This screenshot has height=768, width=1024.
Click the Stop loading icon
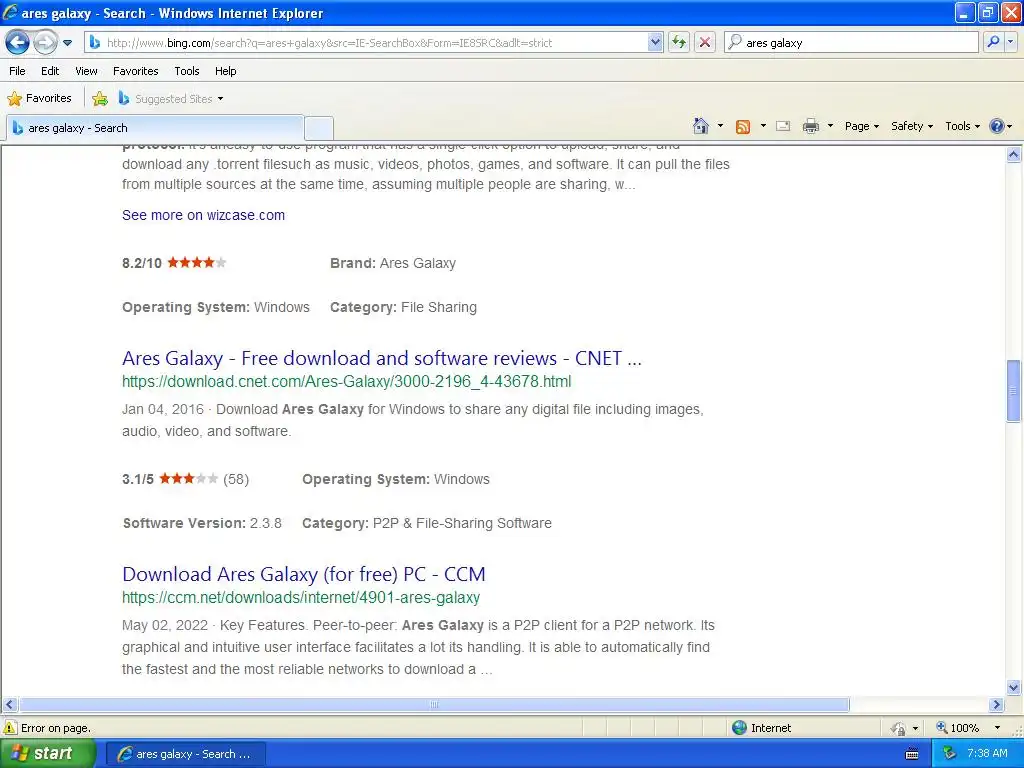705,42
